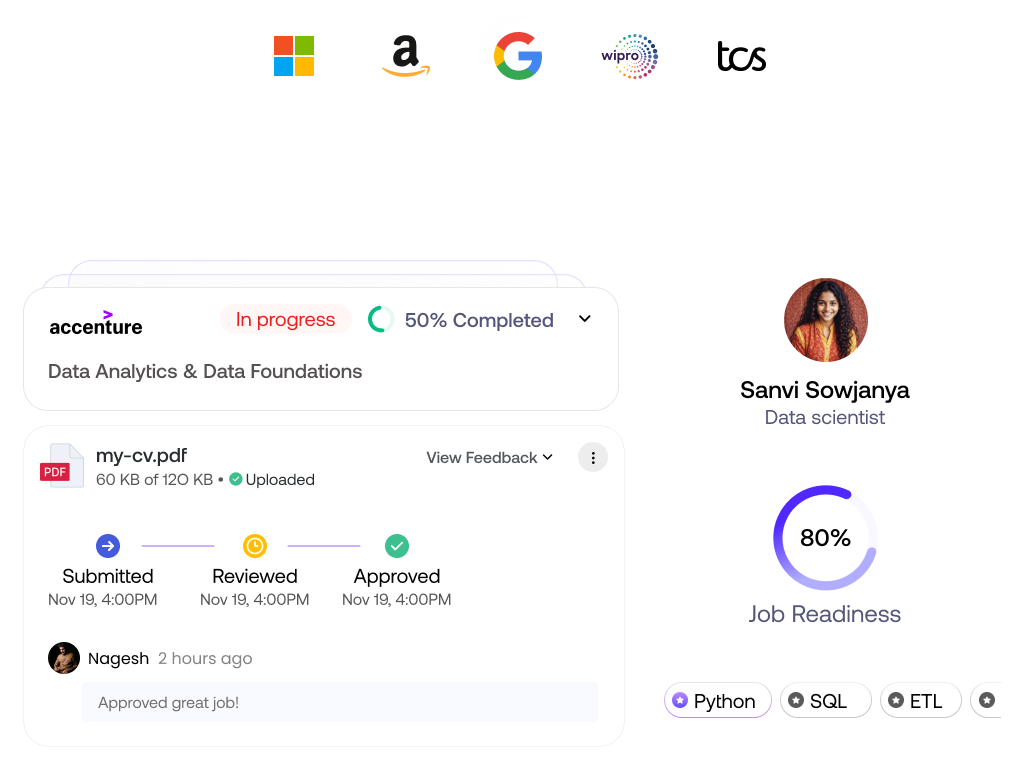Toggle the SQL skill tag
This screenshot has height=762, width=1034.
(825, 701)
